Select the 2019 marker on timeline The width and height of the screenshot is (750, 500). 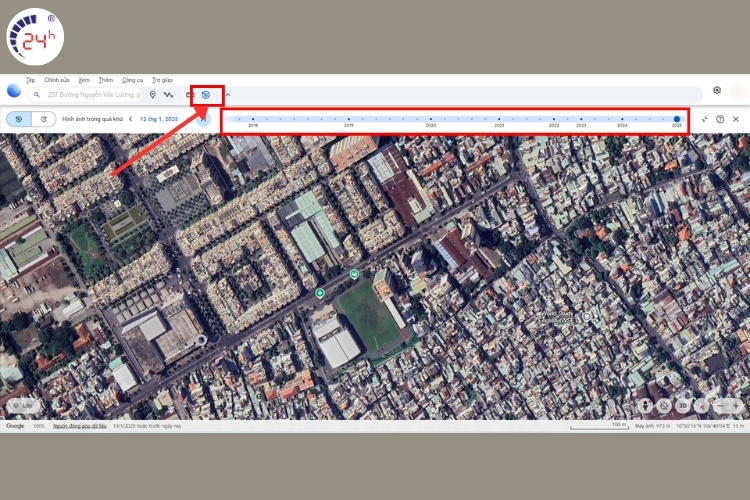(349, 119)
